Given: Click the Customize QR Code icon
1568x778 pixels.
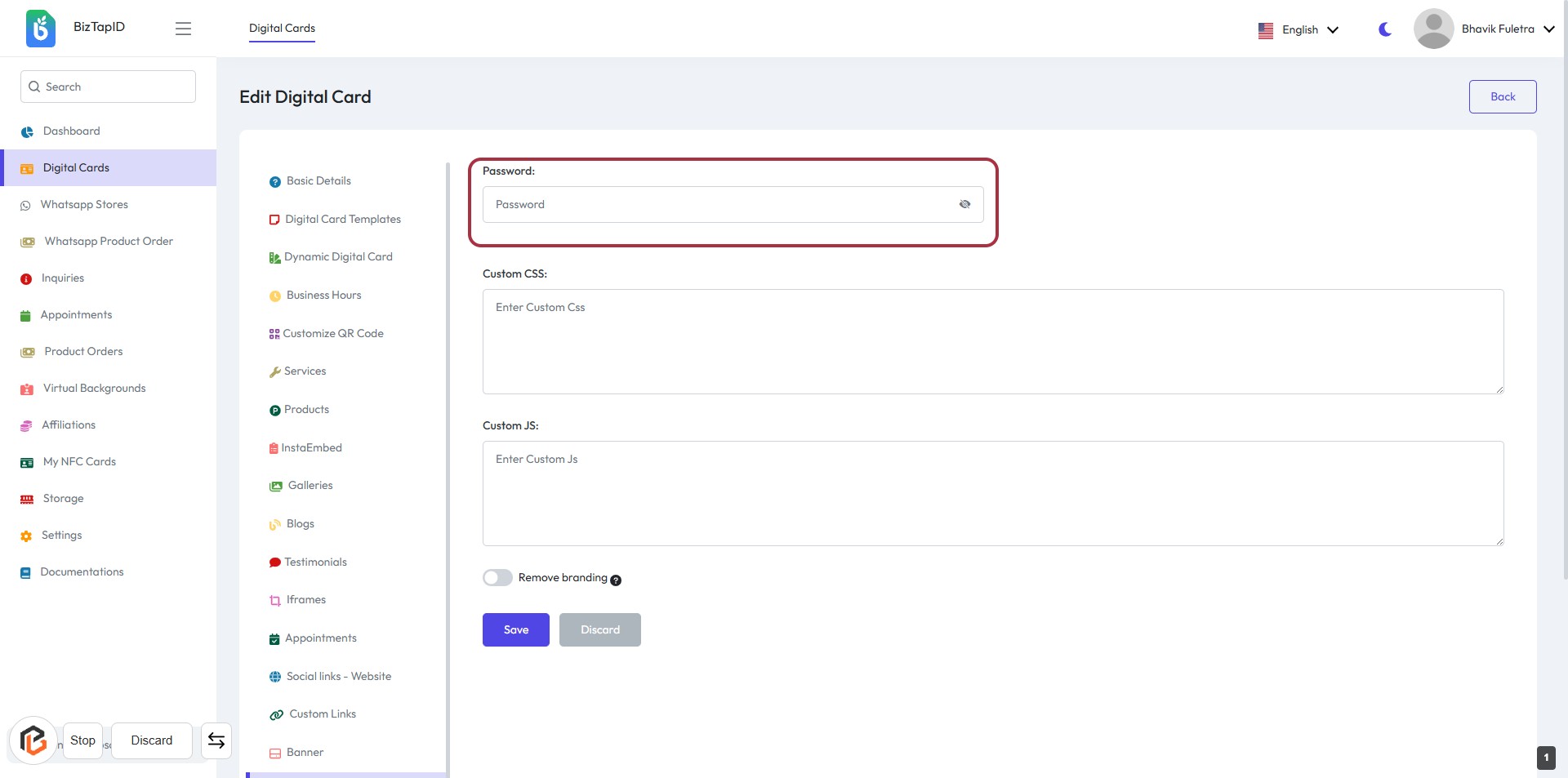Looking at the screenshot, I should tap(274, 334).
